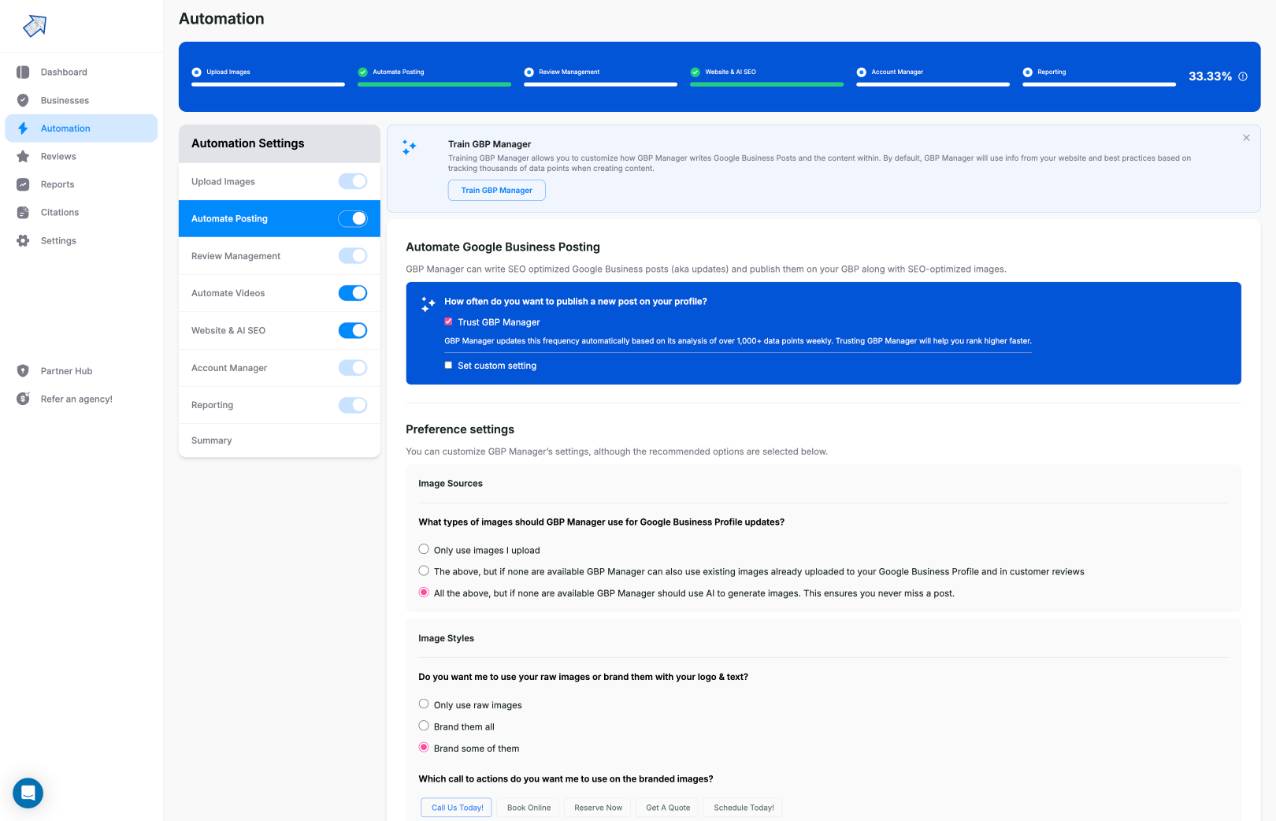Select Only use images I upload

coord(424,549)
